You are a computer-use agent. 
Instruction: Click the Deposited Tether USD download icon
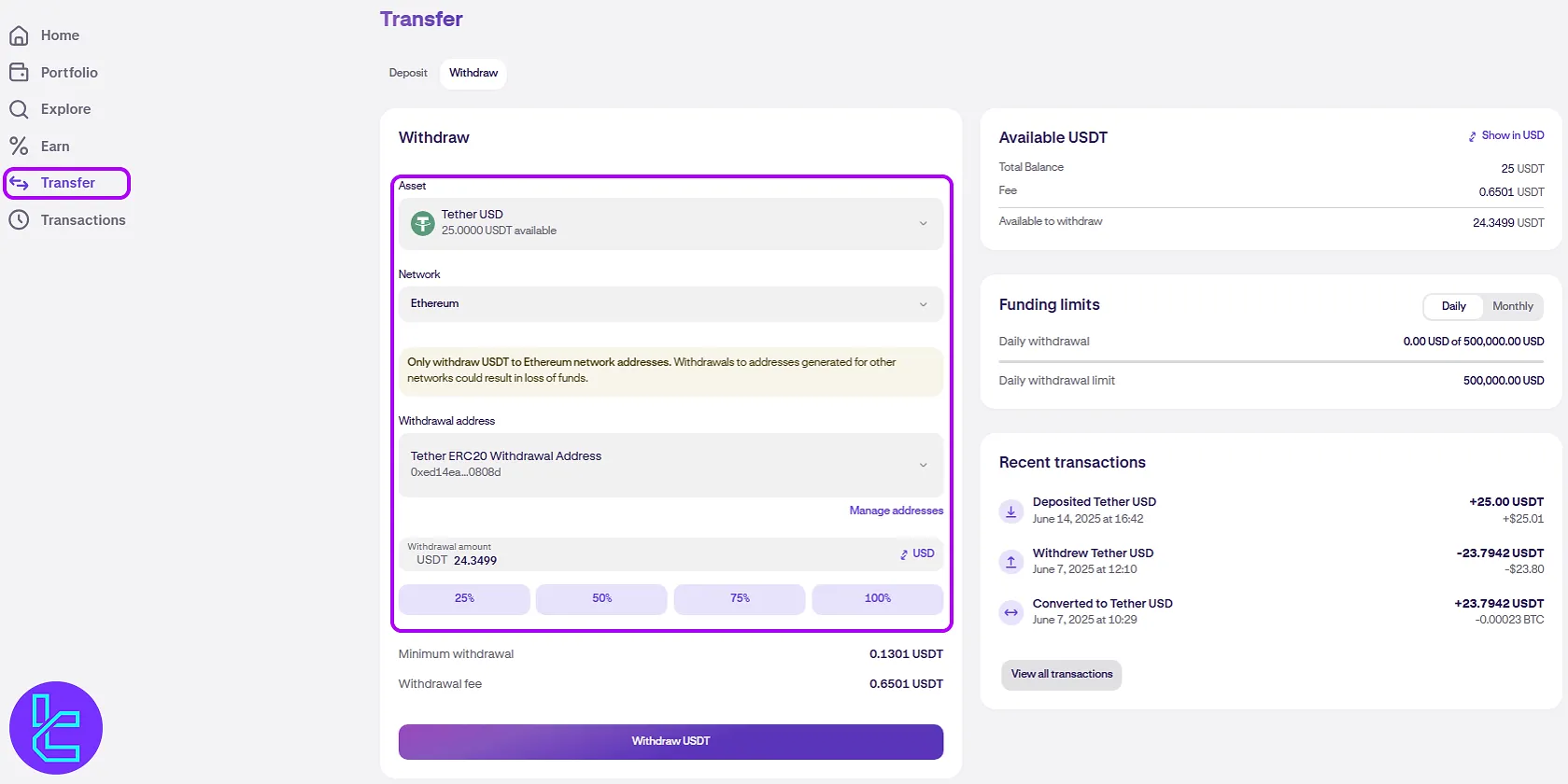pyautogui.click(x=1010, y=511)
